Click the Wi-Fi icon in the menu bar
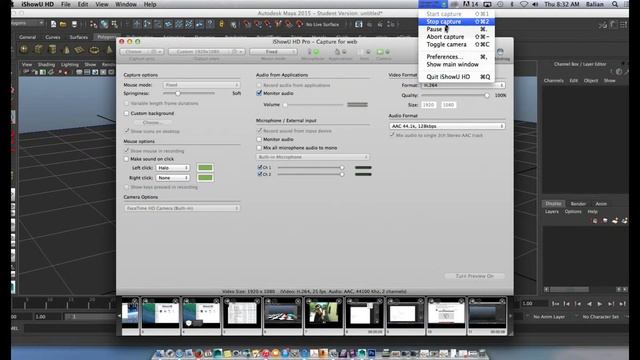640x360 pixels. [x=524, y=4]
